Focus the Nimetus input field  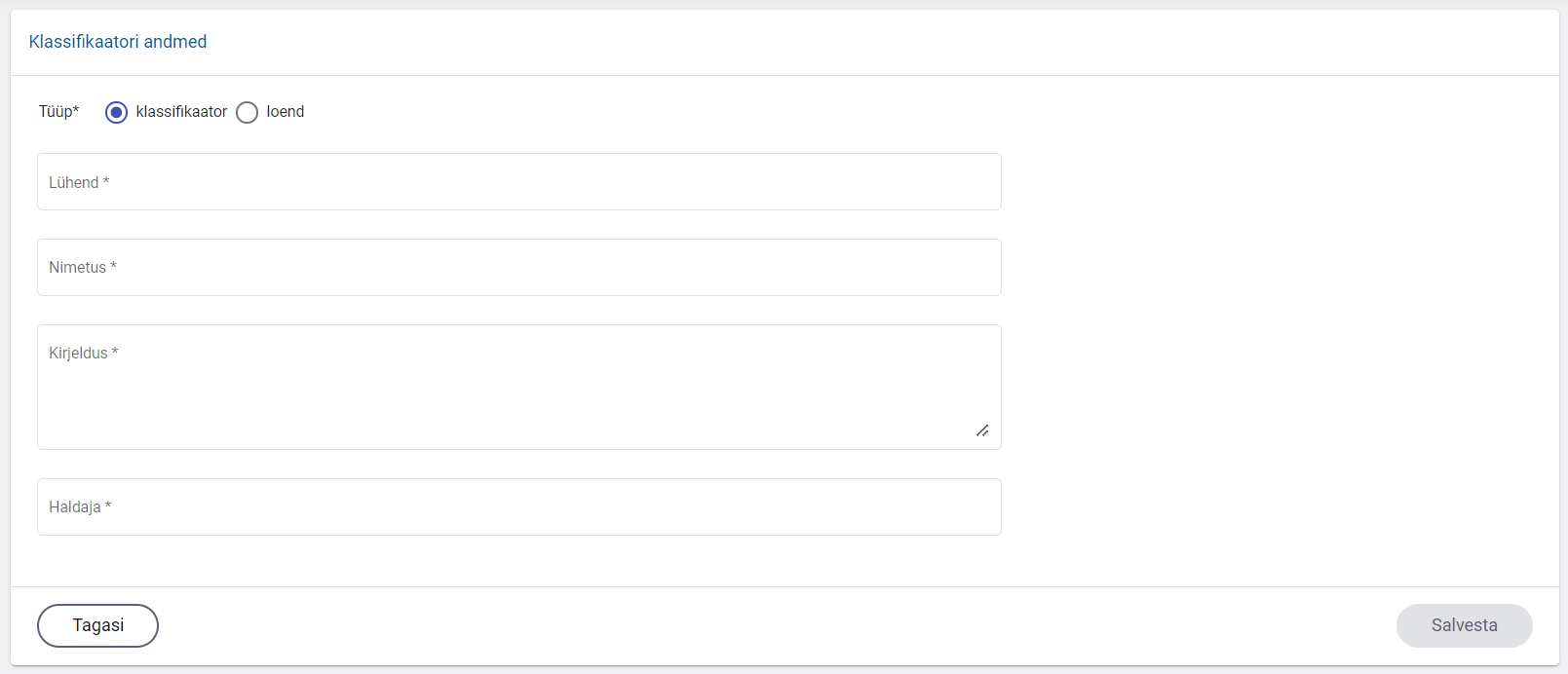coord(518,268)
